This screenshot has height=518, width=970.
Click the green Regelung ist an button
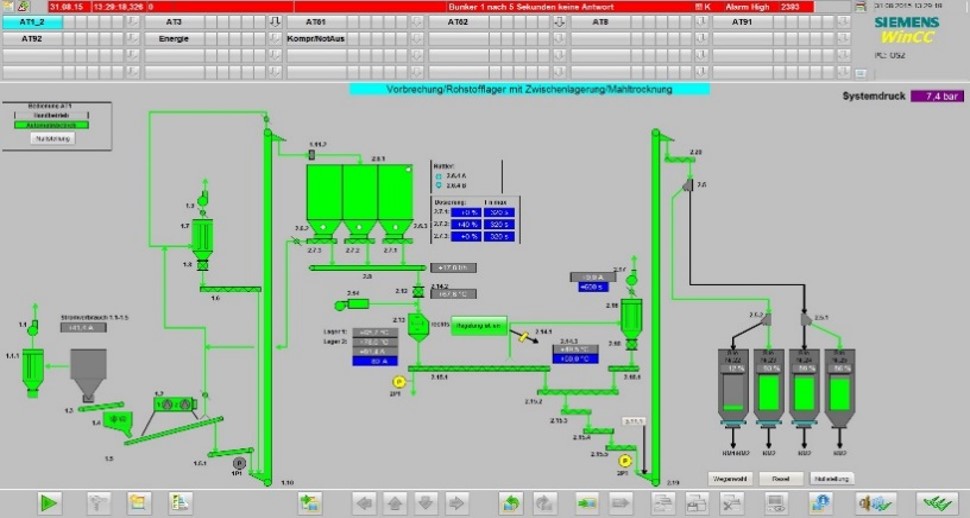479,326
